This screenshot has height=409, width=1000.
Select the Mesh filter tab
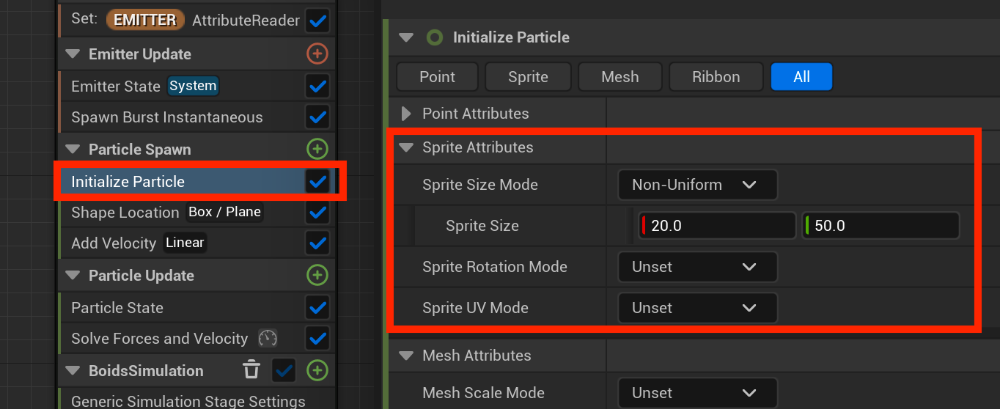[620, 77]
